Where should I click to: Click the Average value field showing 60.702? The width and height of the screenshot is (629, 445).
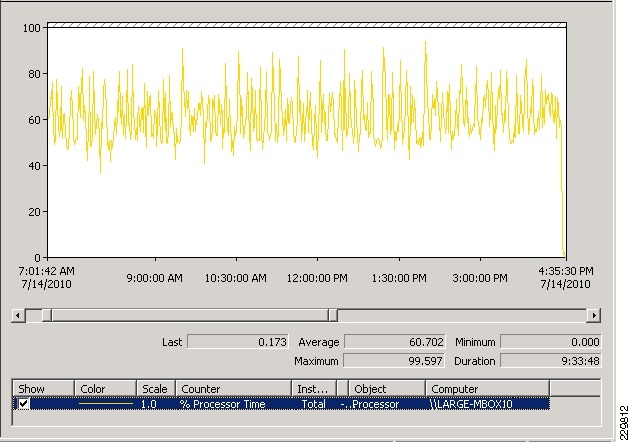pos(394,342)
